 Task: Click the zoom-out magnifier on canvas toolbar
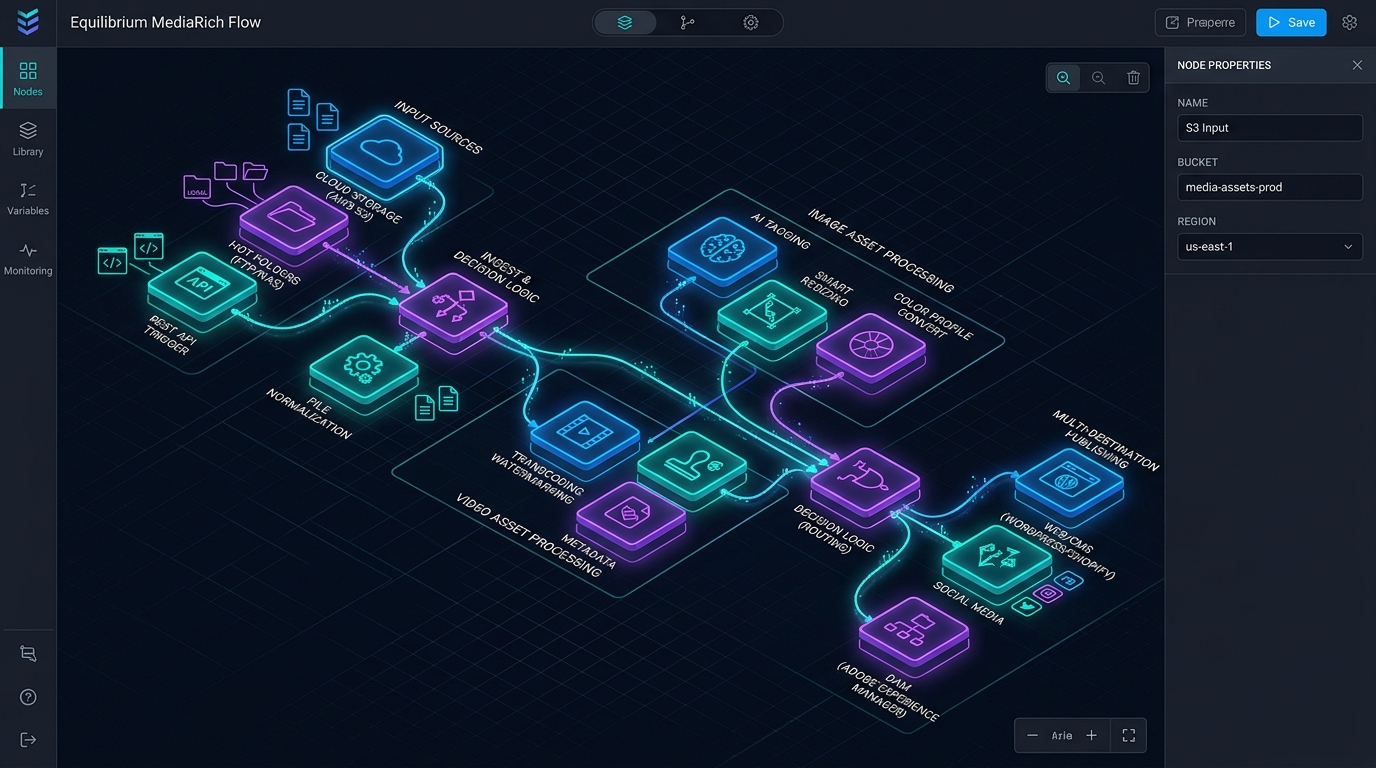[x=1098, y=78]
